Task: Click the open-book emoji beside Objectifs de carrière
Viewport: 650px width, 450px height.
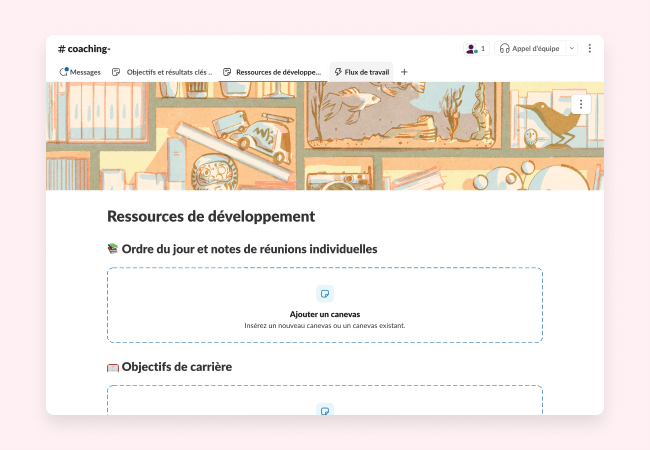Action: click(x=112, y=367)
